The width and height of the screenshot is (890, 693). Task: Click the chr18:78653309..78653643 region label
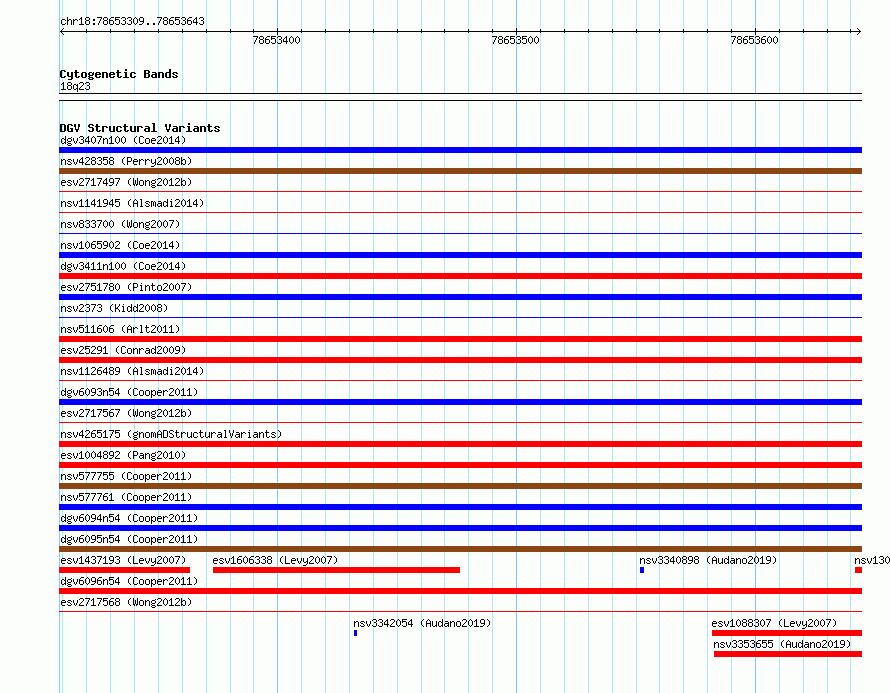132,21
